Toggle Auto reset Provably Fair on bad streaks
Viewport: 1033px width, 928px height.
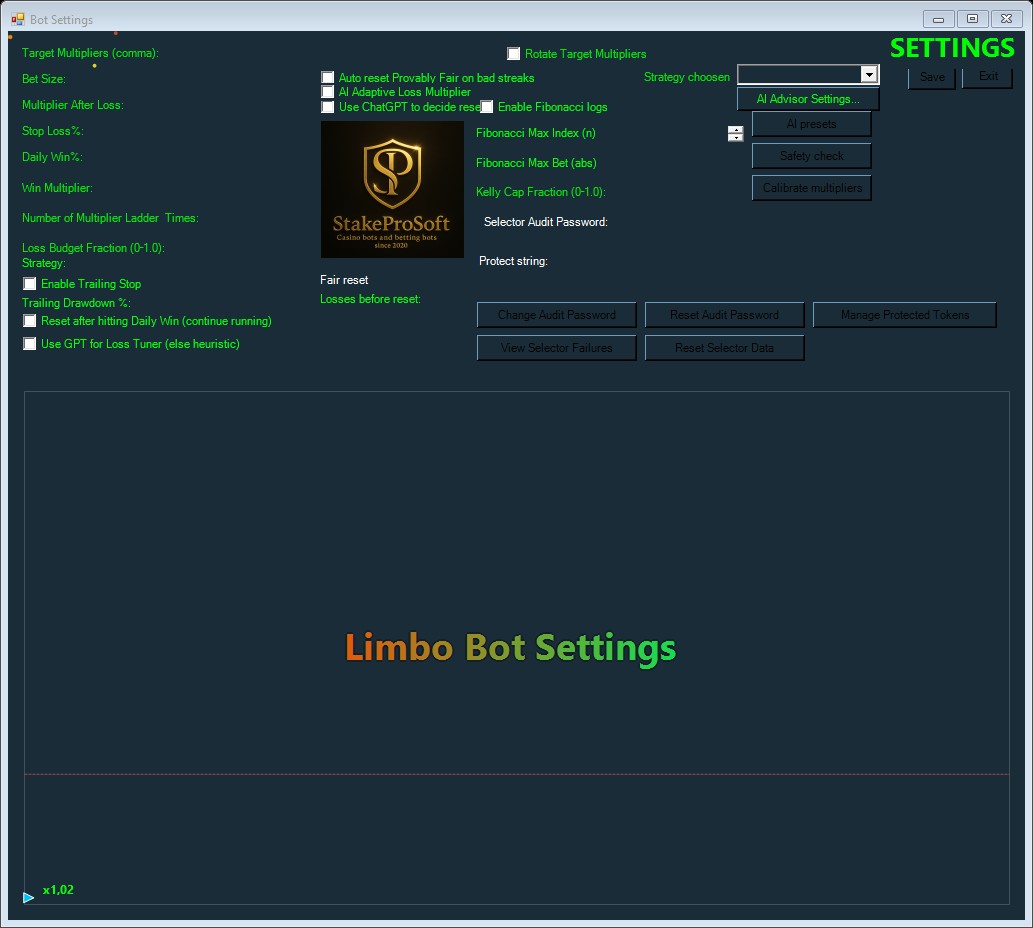tap(327, 78)
